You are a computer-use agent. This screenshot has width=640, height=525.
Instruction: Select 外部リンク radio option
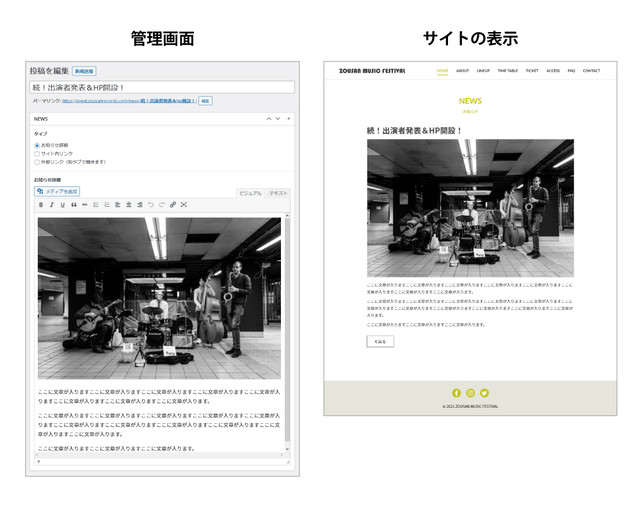37,162
